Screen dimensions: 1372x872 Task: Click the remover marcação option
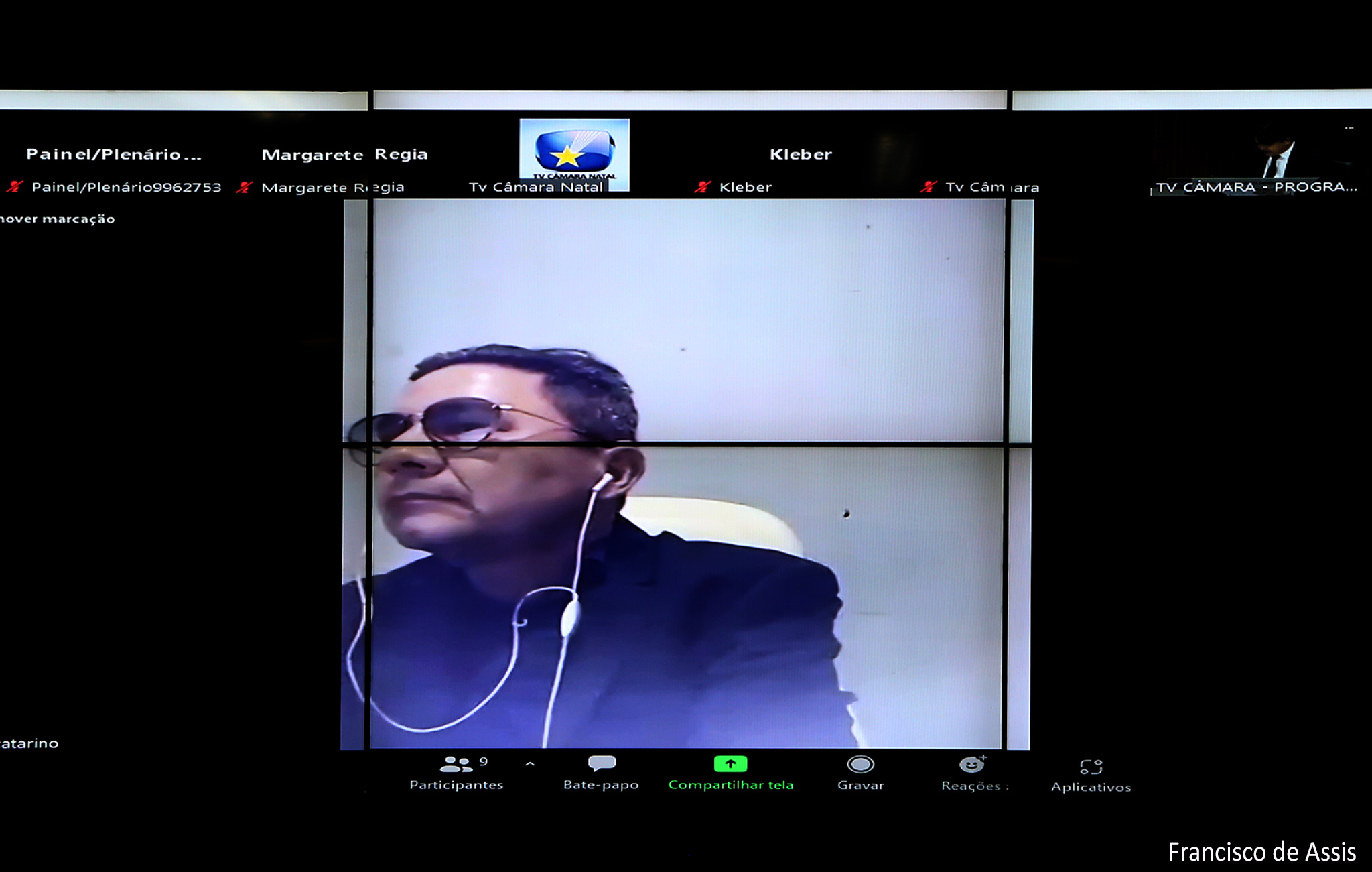(58, 219)
